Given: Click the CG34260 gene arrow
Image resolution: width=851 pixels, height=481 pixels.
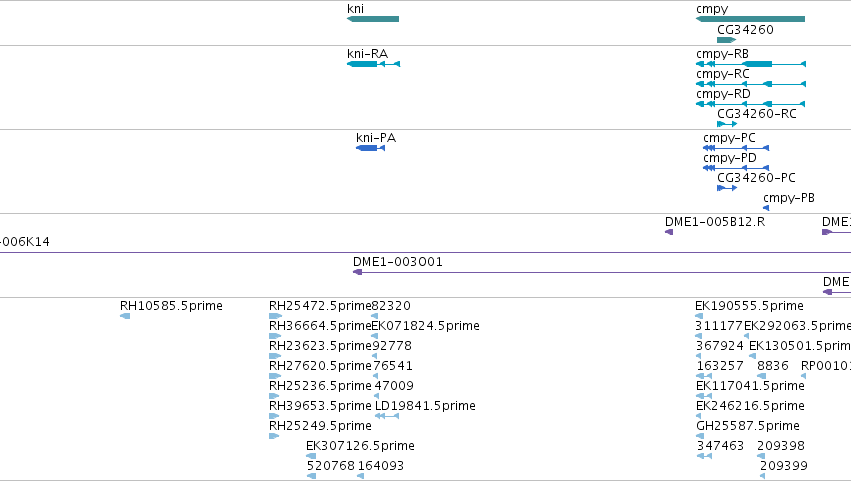Looking at the screenshot, I should 727,40.
